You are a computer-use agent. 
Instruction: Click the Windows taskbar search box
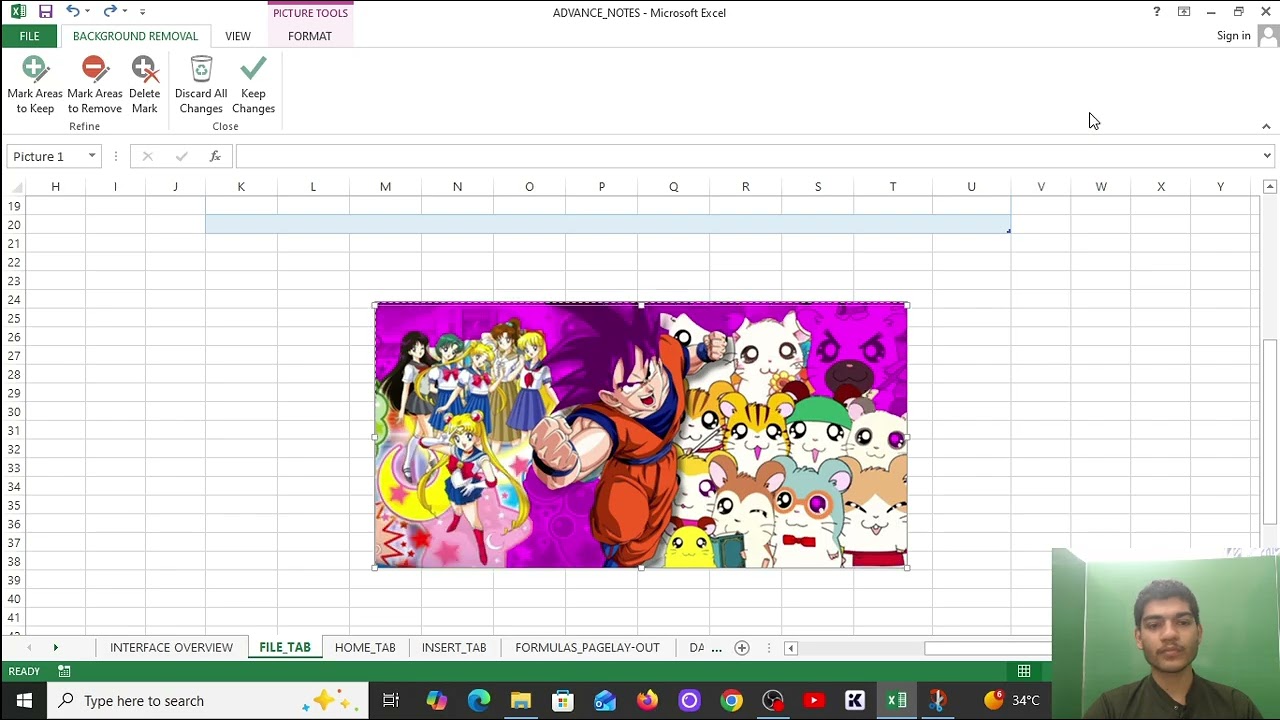pos(208,700)
